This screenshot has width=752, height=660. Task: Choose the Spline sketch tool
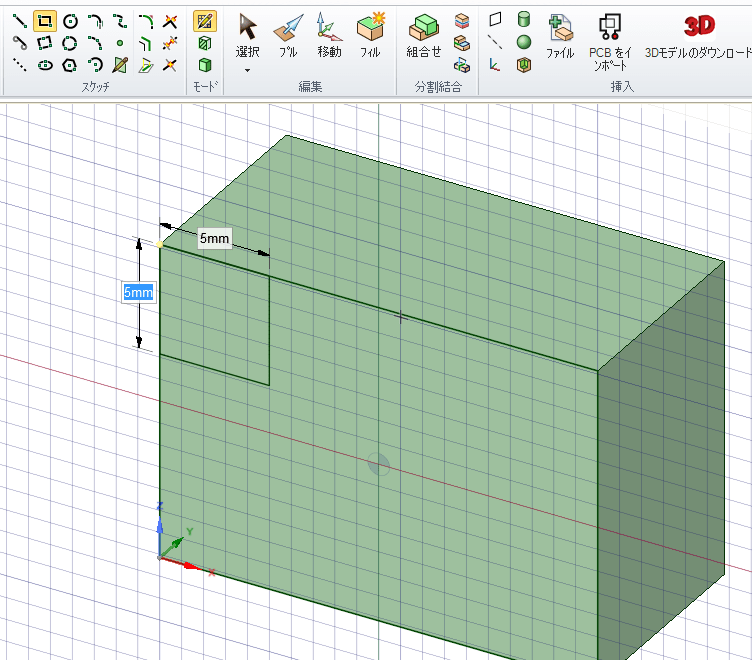pyautogui.click(x=120, y=21)
